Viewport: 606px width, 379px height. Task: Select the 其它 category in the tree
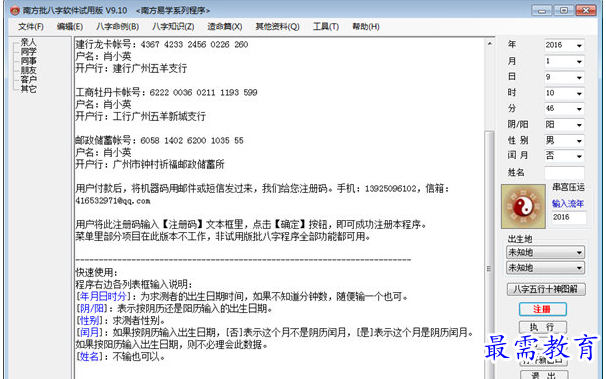pyautogui.click(x=29, y=88)
